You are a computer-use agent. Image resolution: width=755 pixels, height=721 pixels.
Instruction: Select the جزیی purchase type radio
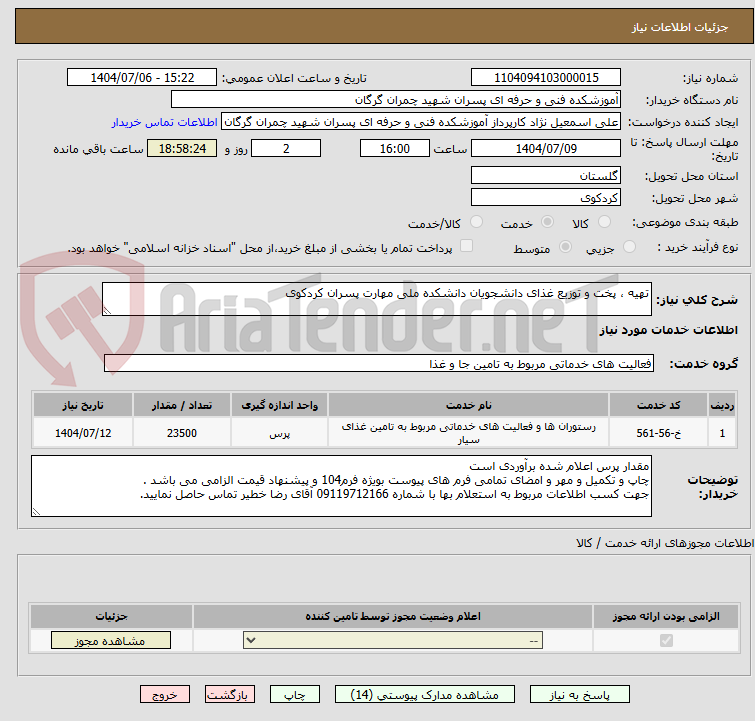click(x=629, y=247)
